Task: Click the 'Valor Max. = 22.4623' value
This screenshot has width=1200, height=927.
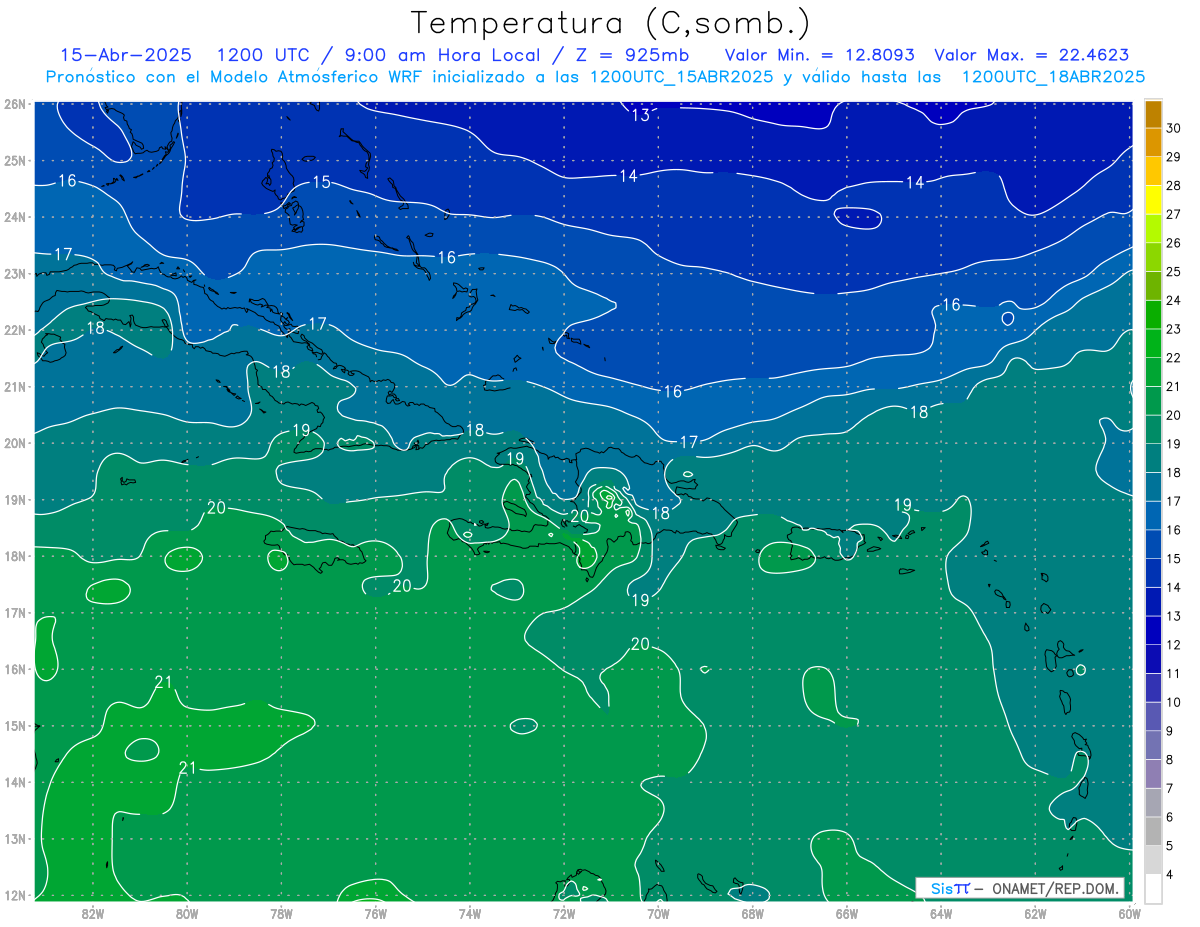Action: click(x=1032, y=55)
